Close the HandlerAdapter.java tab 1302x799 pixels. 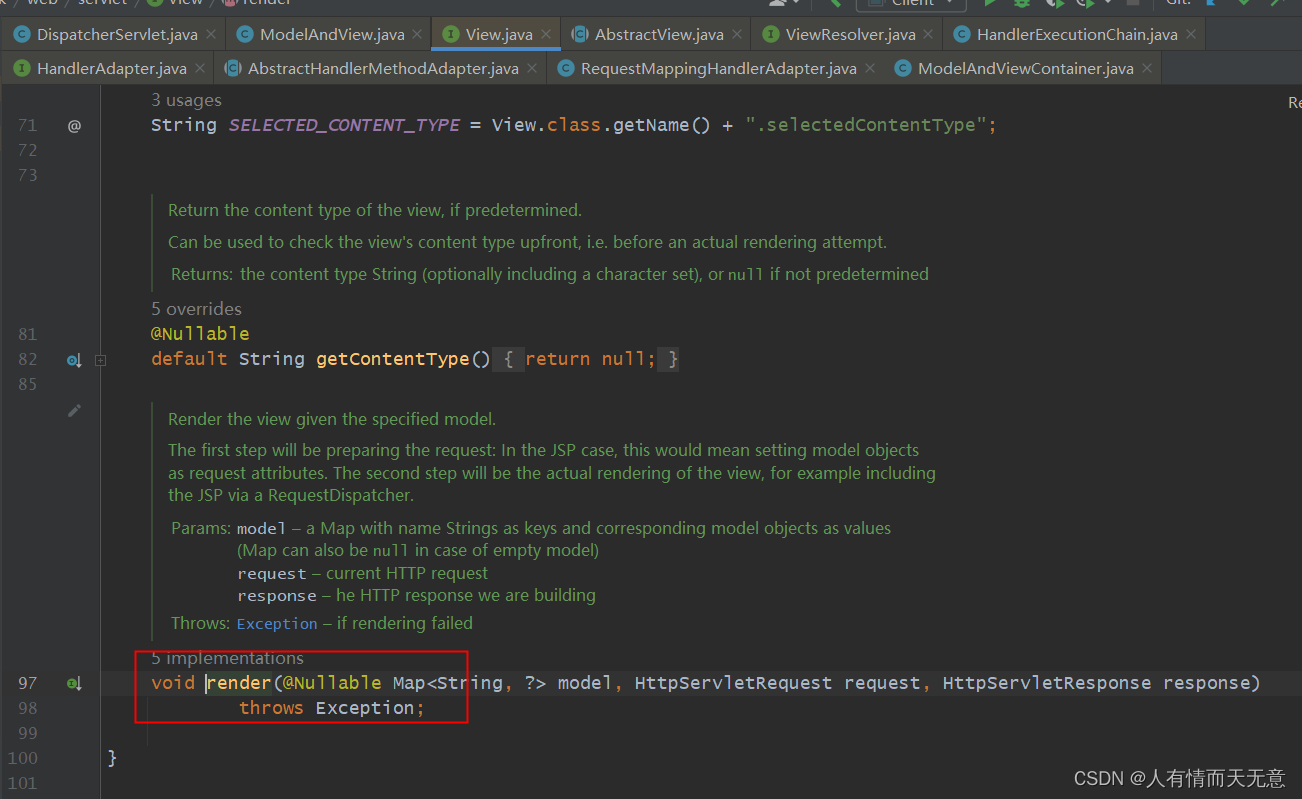pos(199,69)
